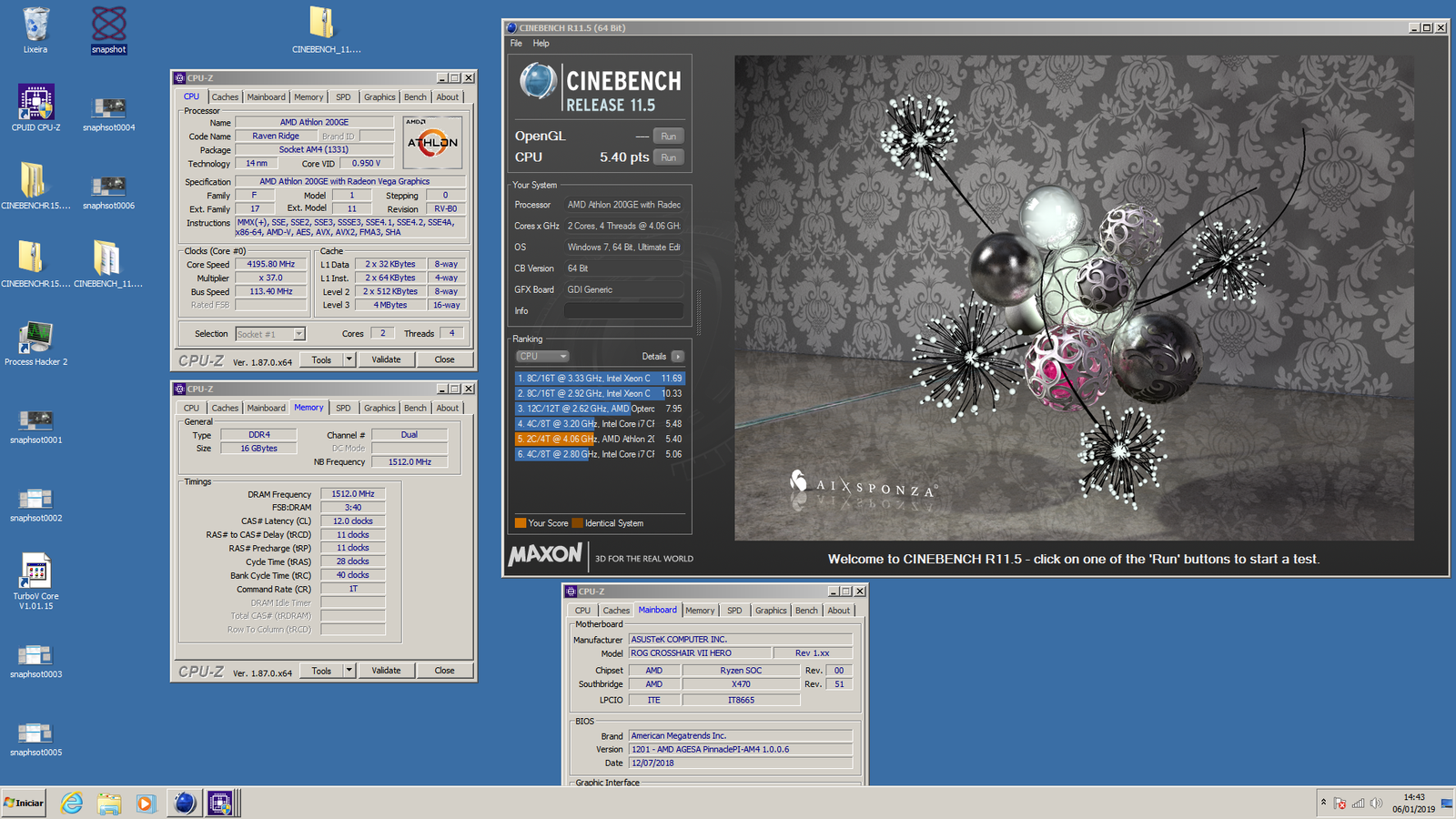Switch to the SPD tab in CPU-Z
Viewport: 1456px width, 819px height.
pyautogui.click(x=343, y=96)
